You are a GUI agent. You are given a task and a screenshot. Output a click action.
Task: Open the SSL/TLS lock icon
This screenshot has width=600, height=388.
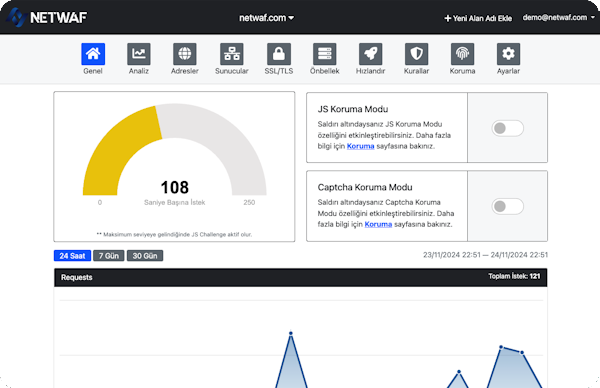click(279, 54)
